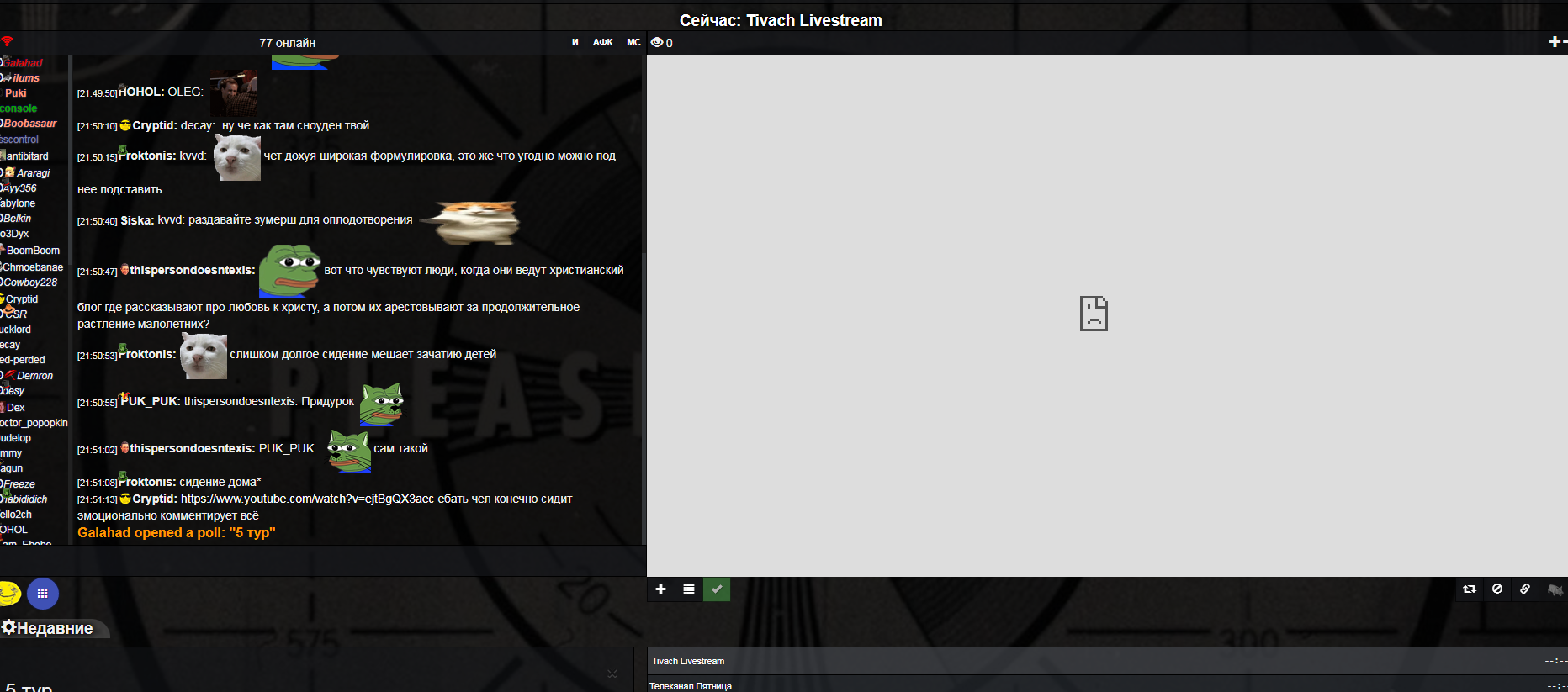Viewport: 1568px width, 692px height.
Task: Click the 77 онлайн user count
Action: click(x=288, y=43)
